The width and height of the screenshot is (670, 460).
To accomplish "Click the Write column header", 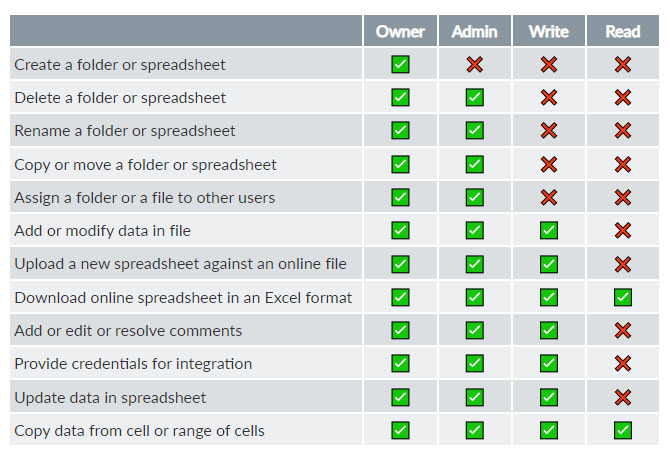I will 549,32.
